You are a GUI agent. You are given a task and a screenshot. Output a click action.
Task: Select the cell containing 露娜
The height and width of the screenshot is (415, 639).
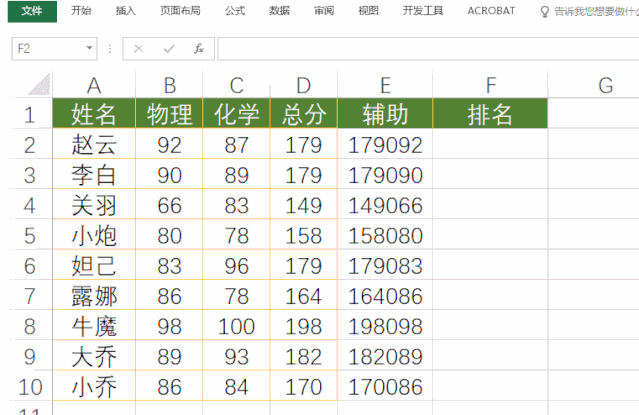point(94,296)
